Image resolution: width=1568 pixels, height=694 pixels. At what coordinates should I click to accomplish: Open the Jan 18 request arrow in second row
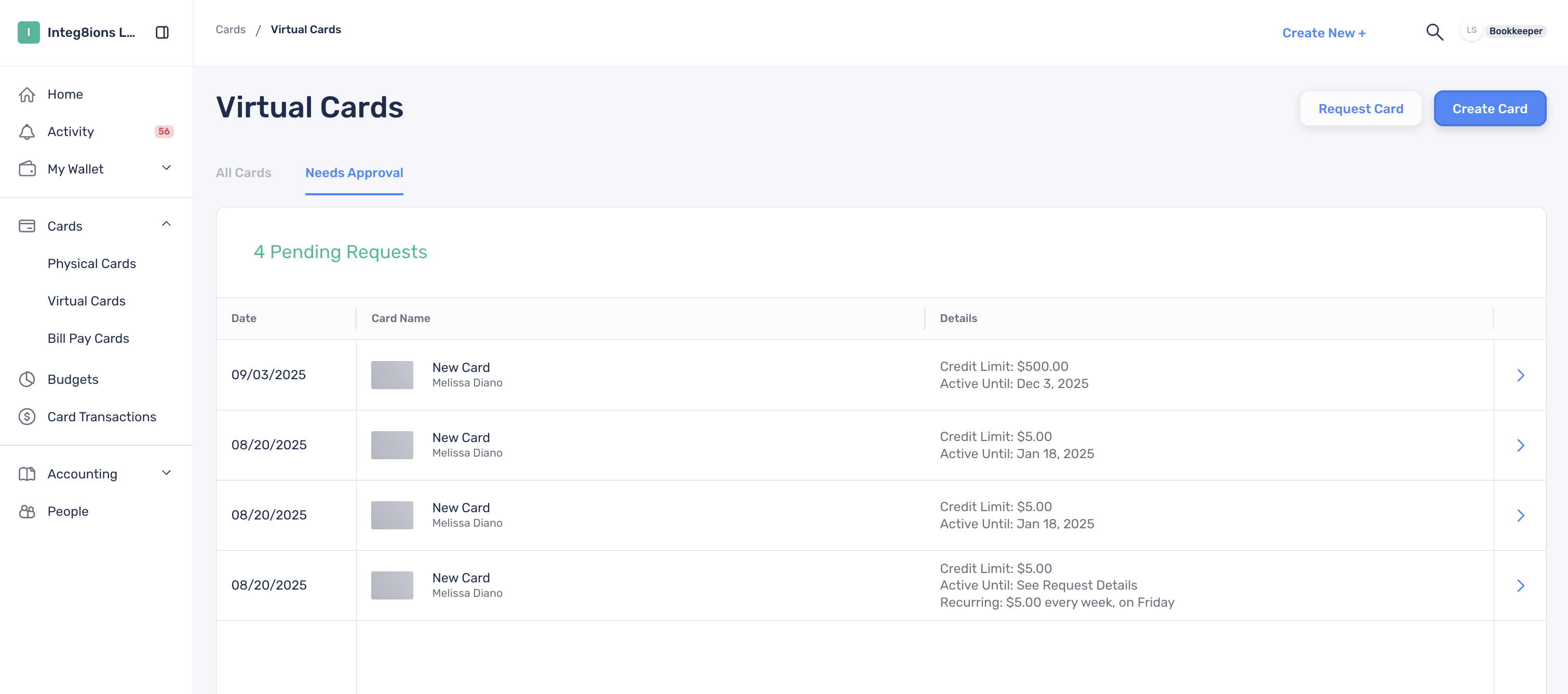tap(1521, 445)
